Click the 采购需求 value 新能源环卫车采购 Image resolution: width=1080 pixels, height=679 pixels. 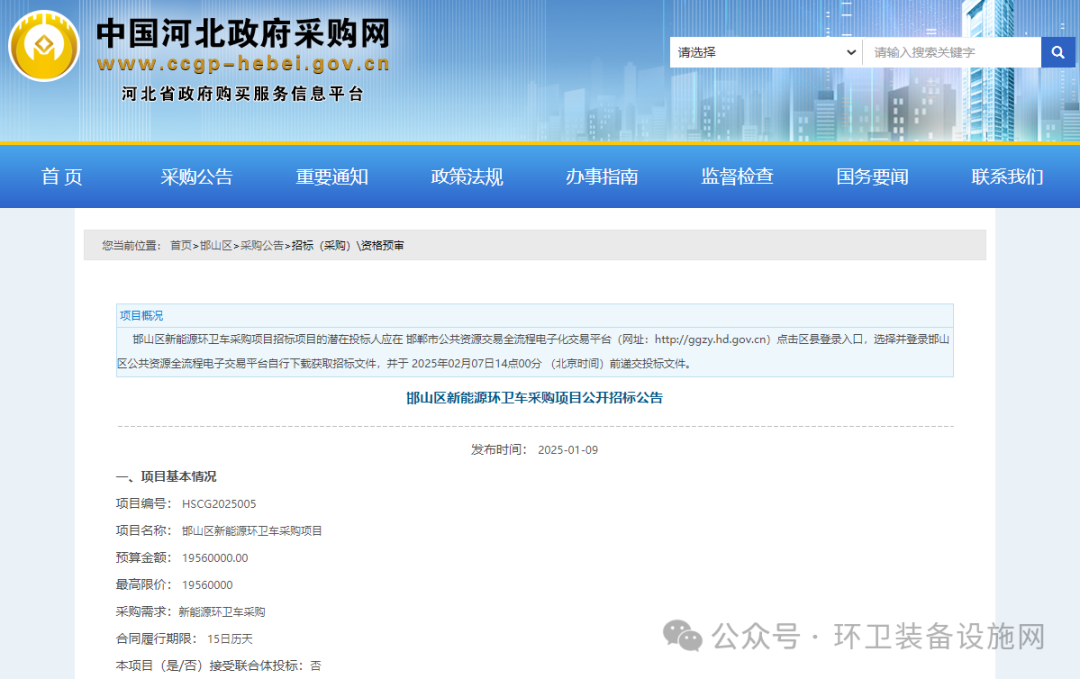click(222, 612)
